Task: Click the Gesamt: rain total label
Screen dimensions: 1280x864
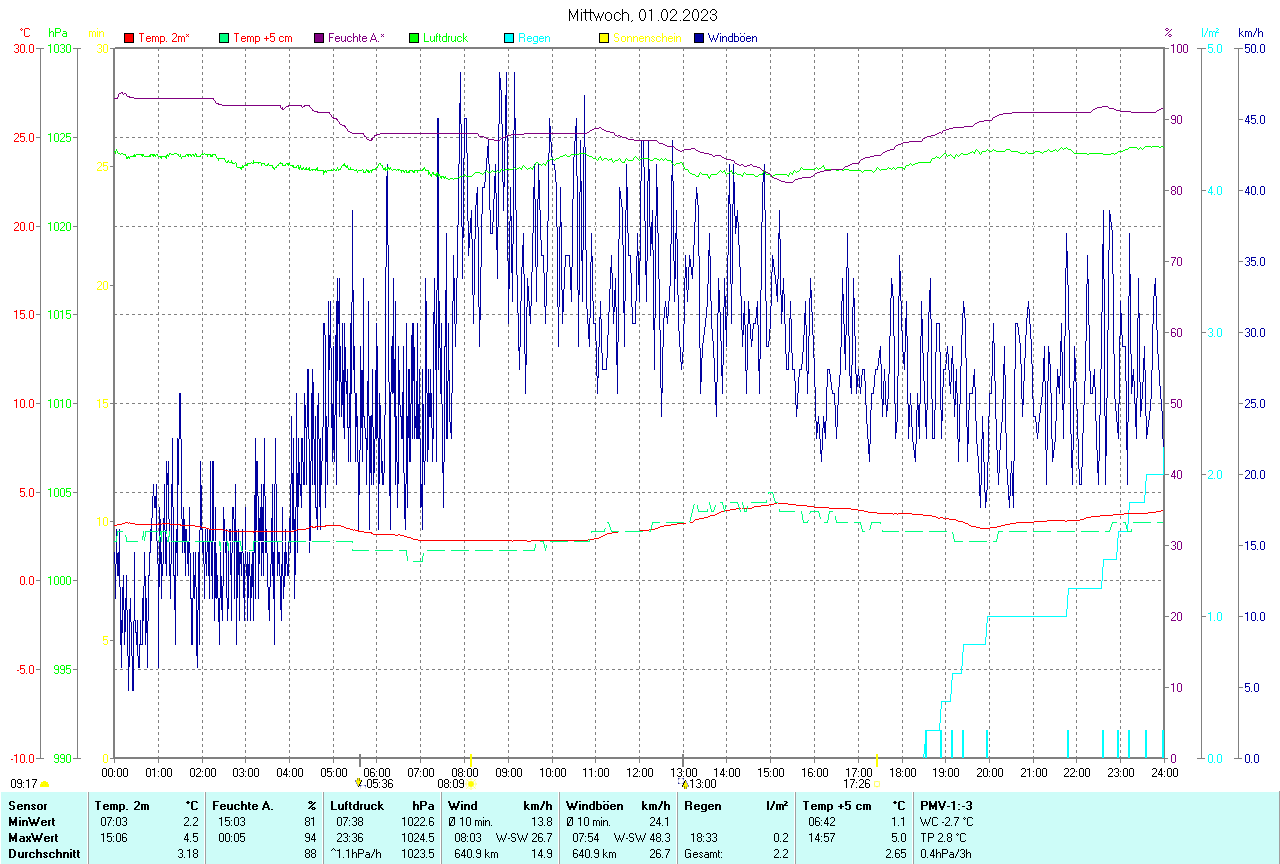Action: pos(704,854)
